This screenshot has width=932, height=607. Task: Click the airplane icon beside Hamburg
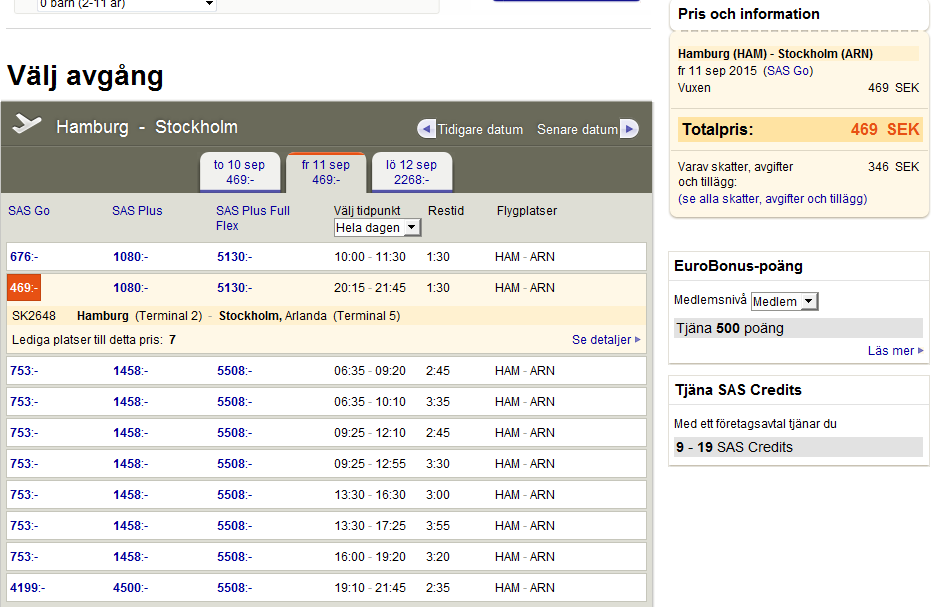[27, 124]
